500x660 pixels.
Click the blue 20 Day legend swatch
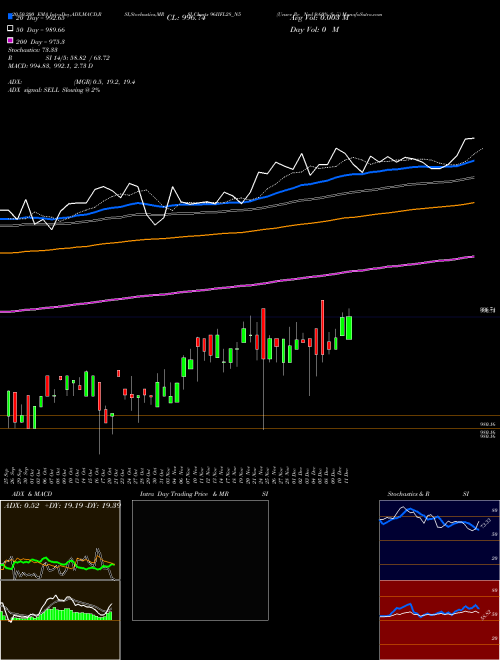[10, 17]
